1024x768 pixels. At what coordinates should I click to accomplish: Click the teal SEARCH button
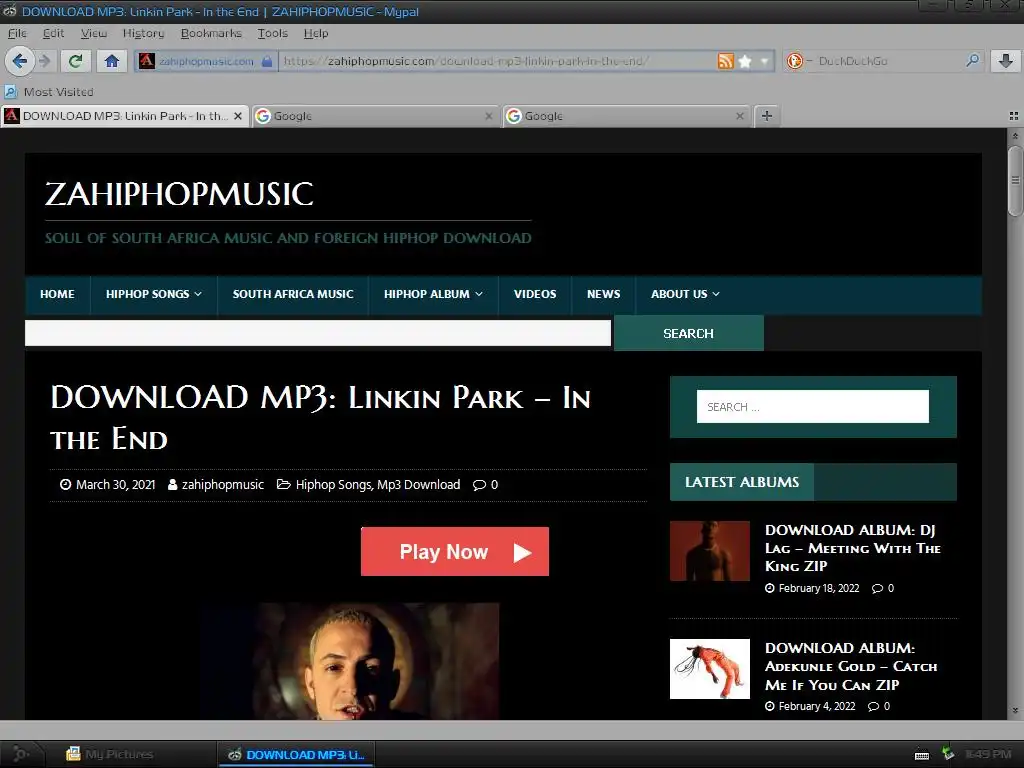click(688, 333)
